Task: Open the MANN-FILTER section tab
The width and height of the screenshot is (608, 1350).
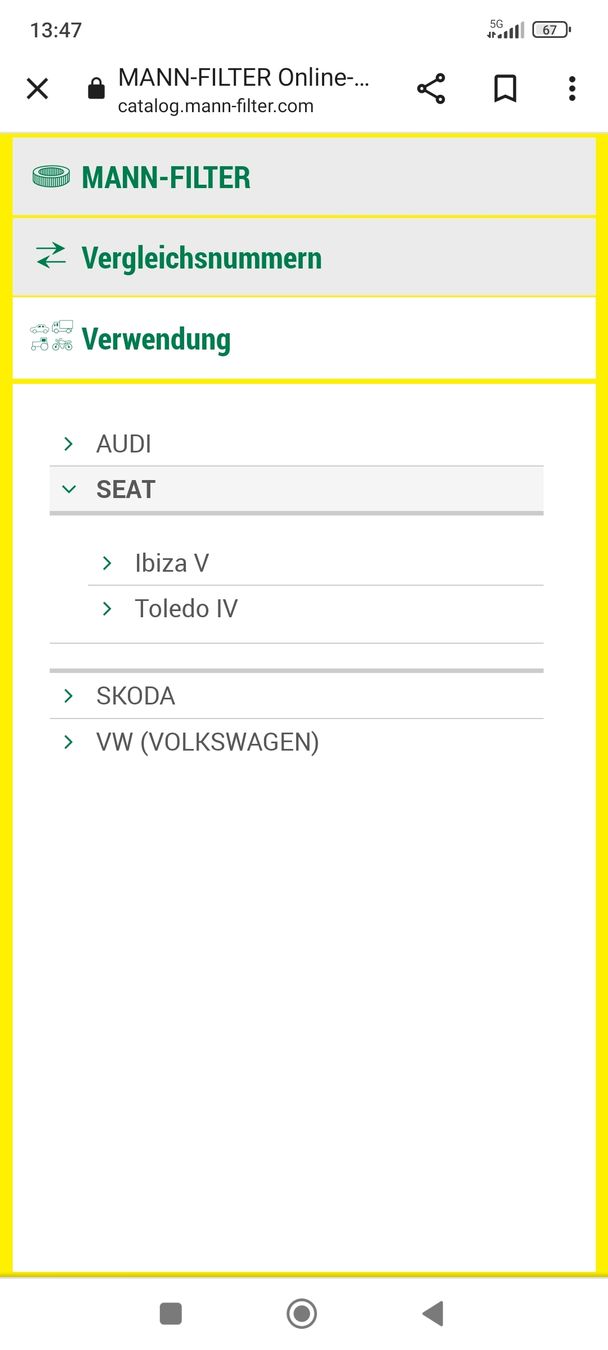Action: click(166, 178)
